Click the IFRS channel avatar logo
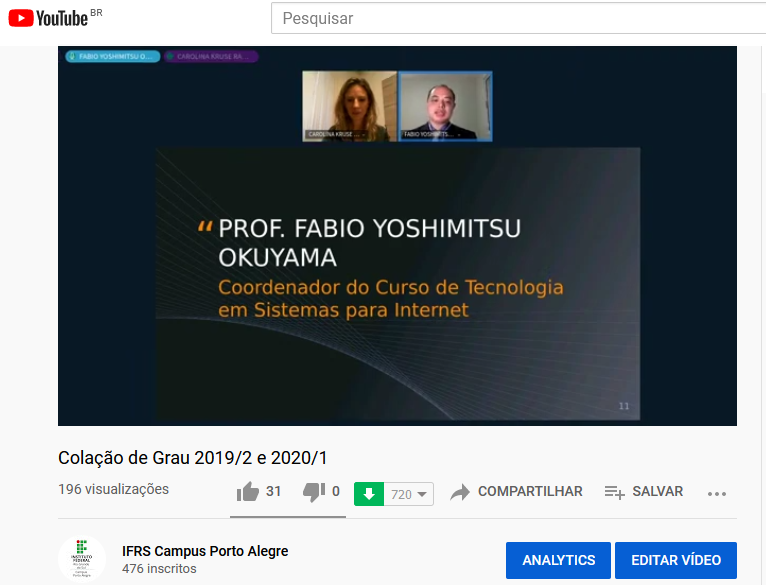This screenshot has width=766, height=585. [82, 560]
